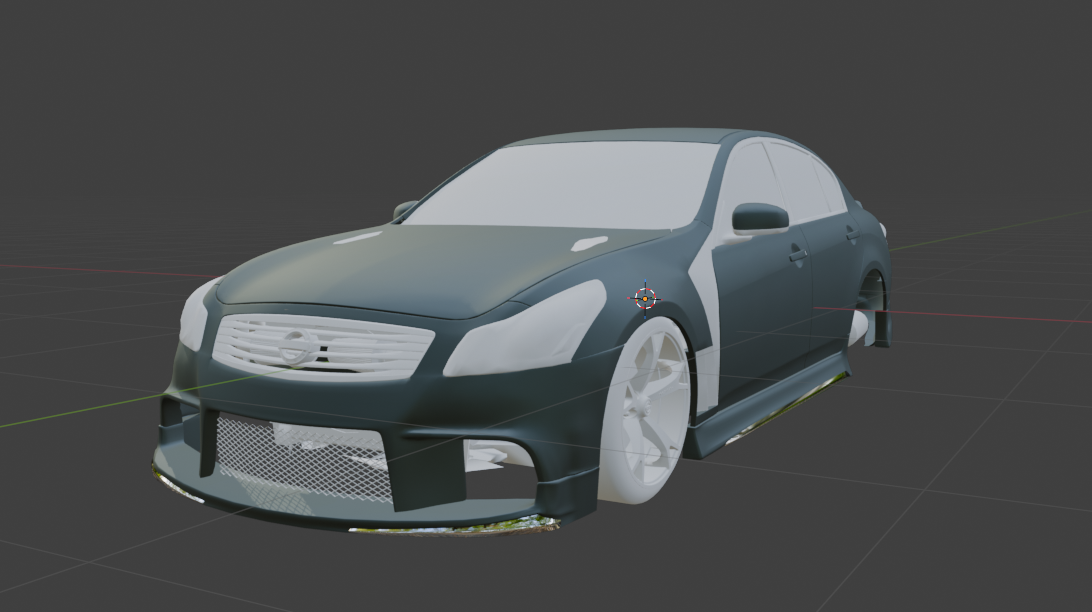The height and width of the screenshot is (612, 1092).
Task: Select the dark side mirror on the front door
Action: tap(760, 217)
